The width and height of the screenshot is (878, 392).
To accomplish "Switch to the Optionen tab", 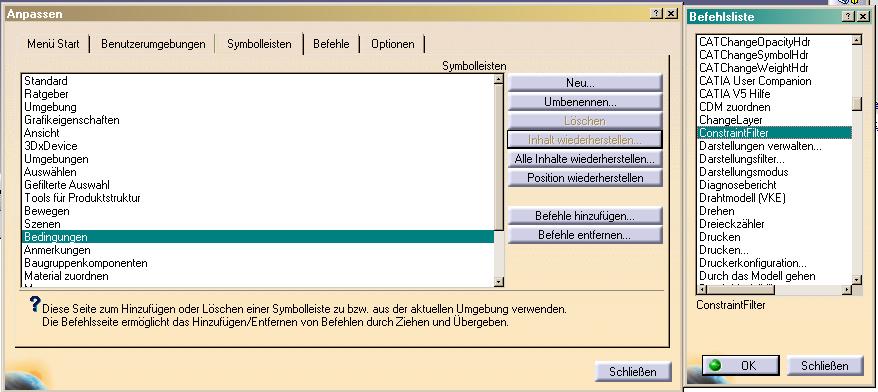I will coord(393,44).
